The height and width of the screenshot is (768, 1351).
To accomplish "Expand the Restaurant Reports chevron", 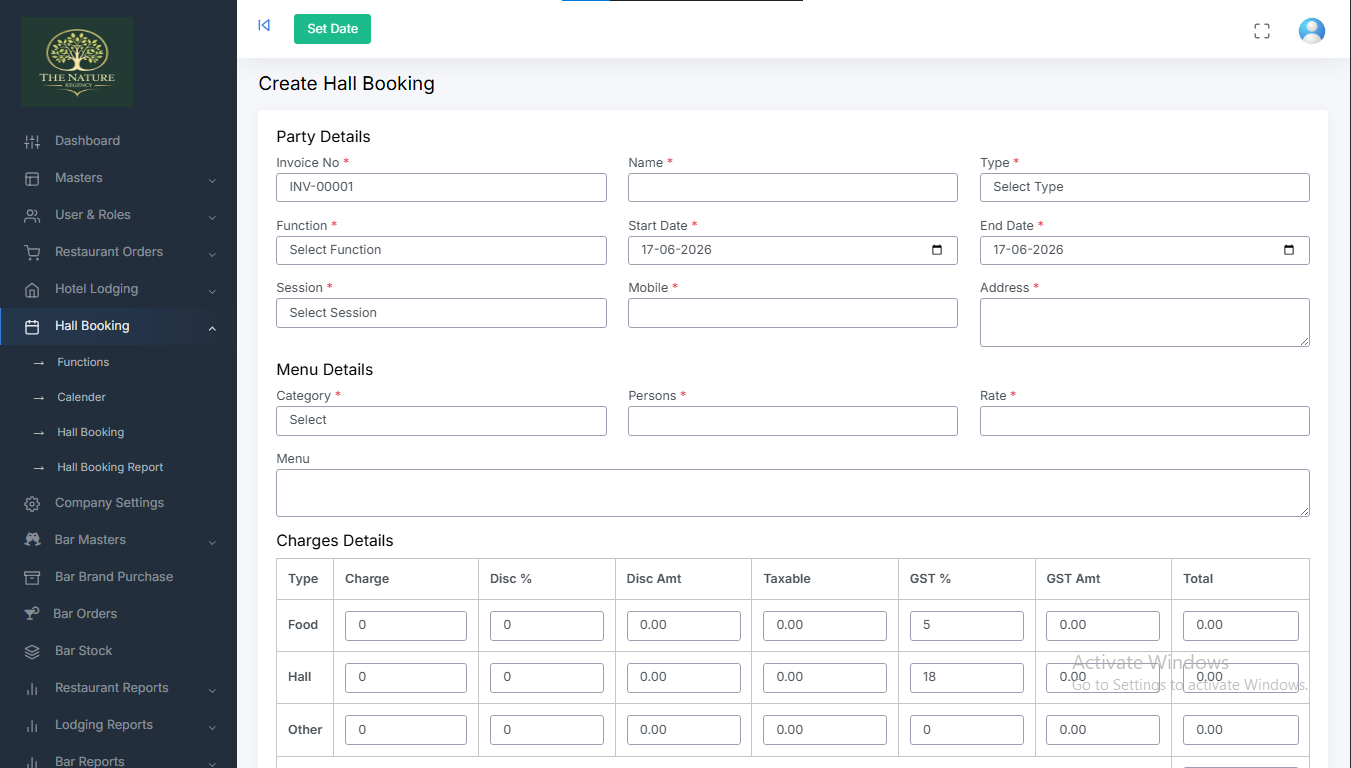I will click(212, 690).
